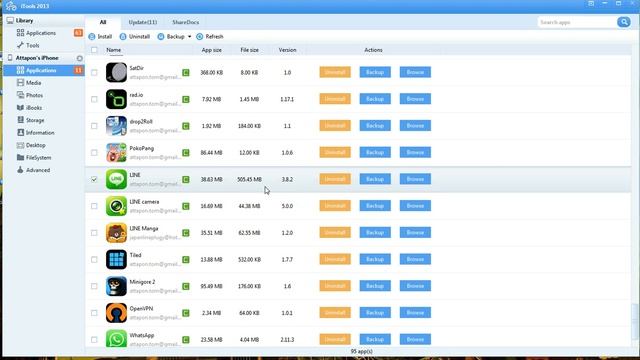Click the vertical scrollbar thumb of app list
This screenshot has width=640, height=360.
(x=635, y=321)
